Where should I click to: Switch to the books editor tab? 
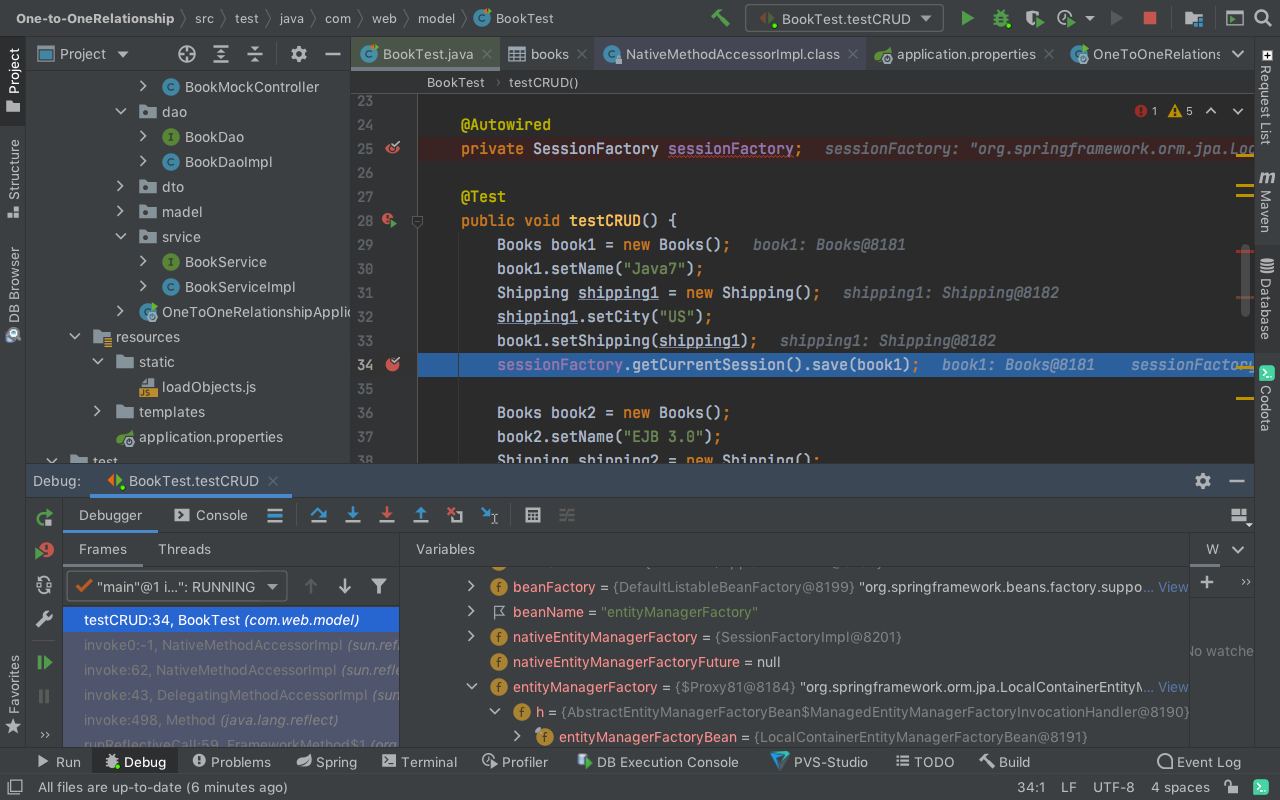point(548,54)
